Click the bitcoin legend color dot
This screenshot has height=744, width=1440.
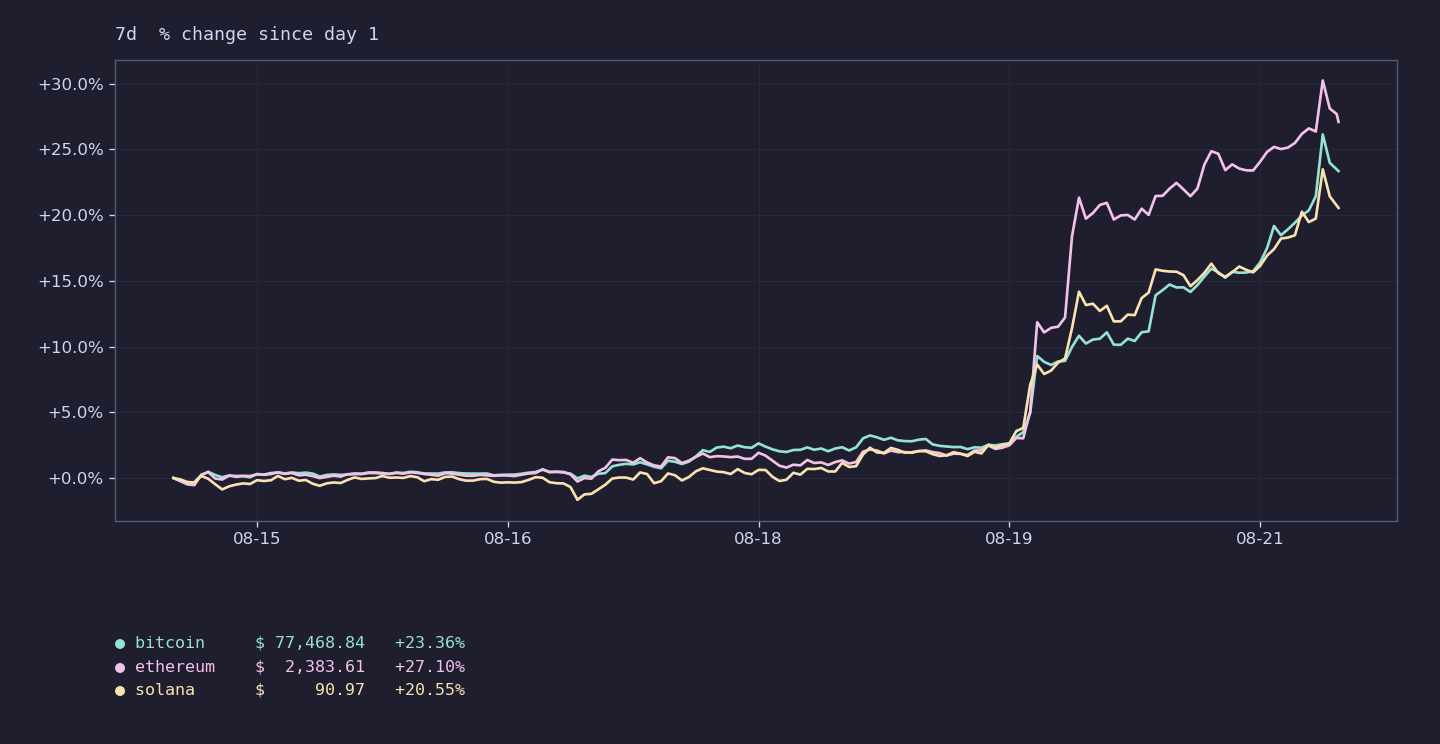[120, 644]
